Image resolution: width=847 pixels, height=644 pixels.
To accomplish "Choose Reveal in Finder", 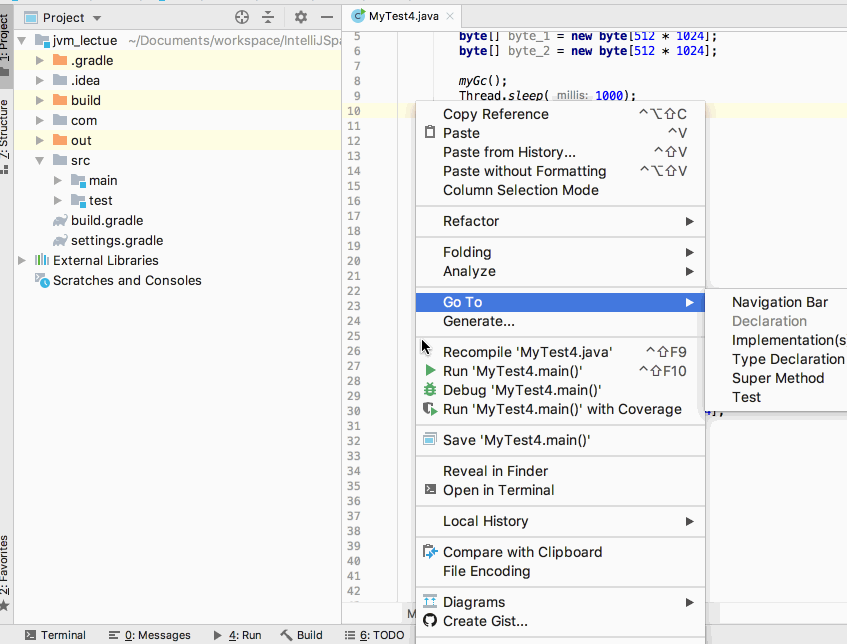I will [x=560, y=471].
